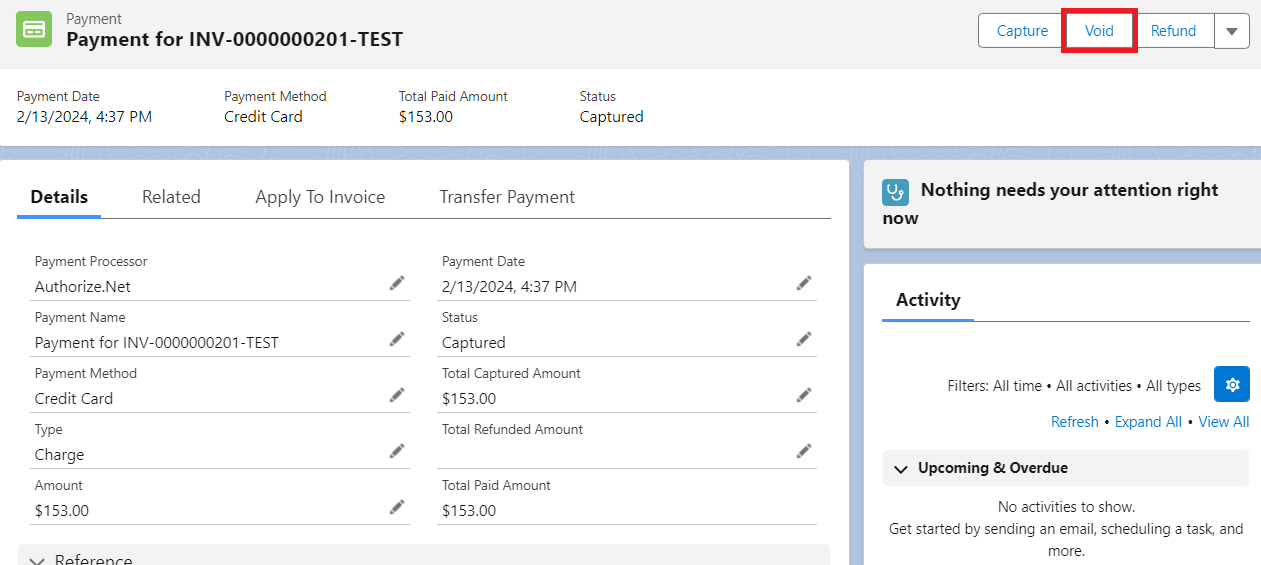
Task: Click the Void button
Action: (1099, 31)
